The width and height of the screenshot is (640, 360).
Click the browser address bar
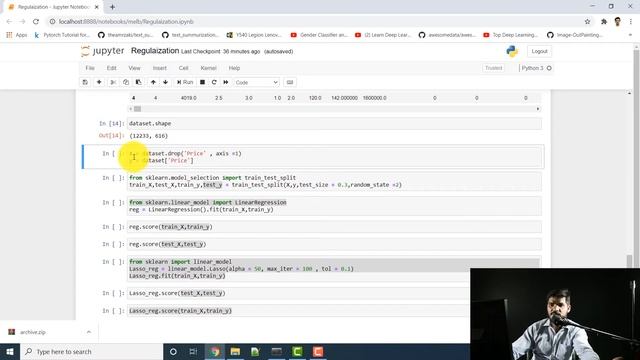pos(314,22)
